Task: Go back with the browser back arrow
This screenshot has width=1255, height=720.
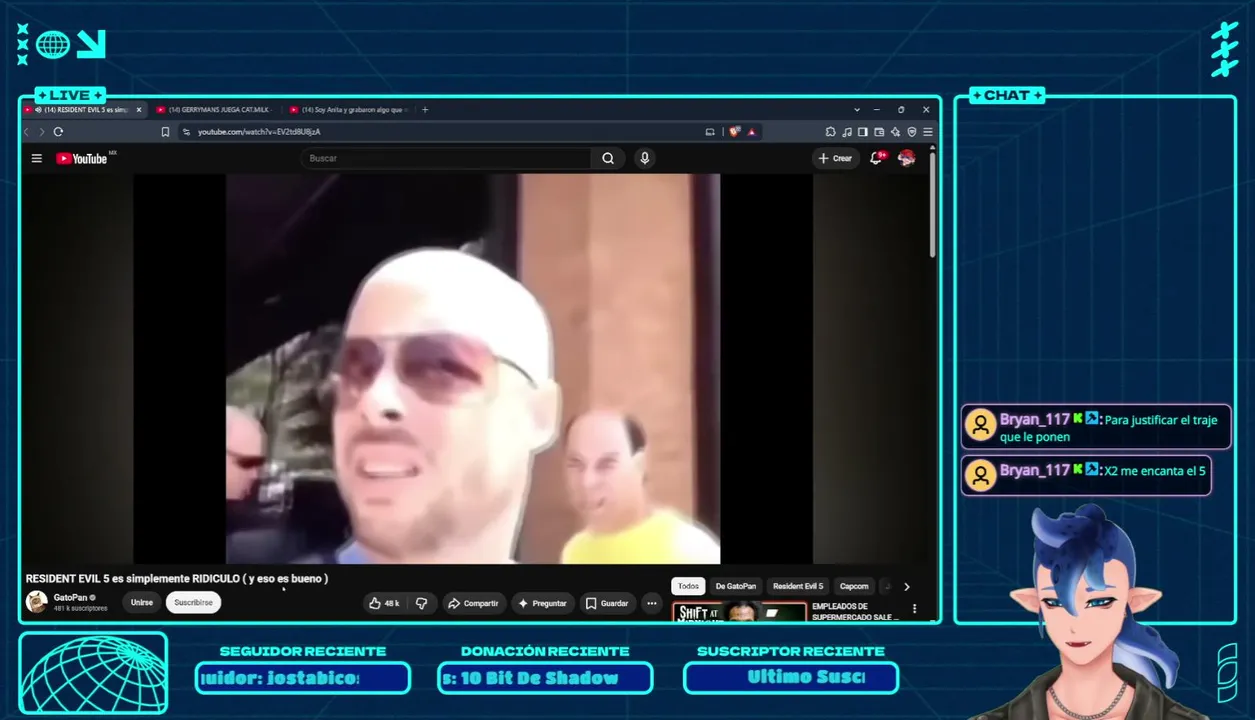Action: [27, 132]
